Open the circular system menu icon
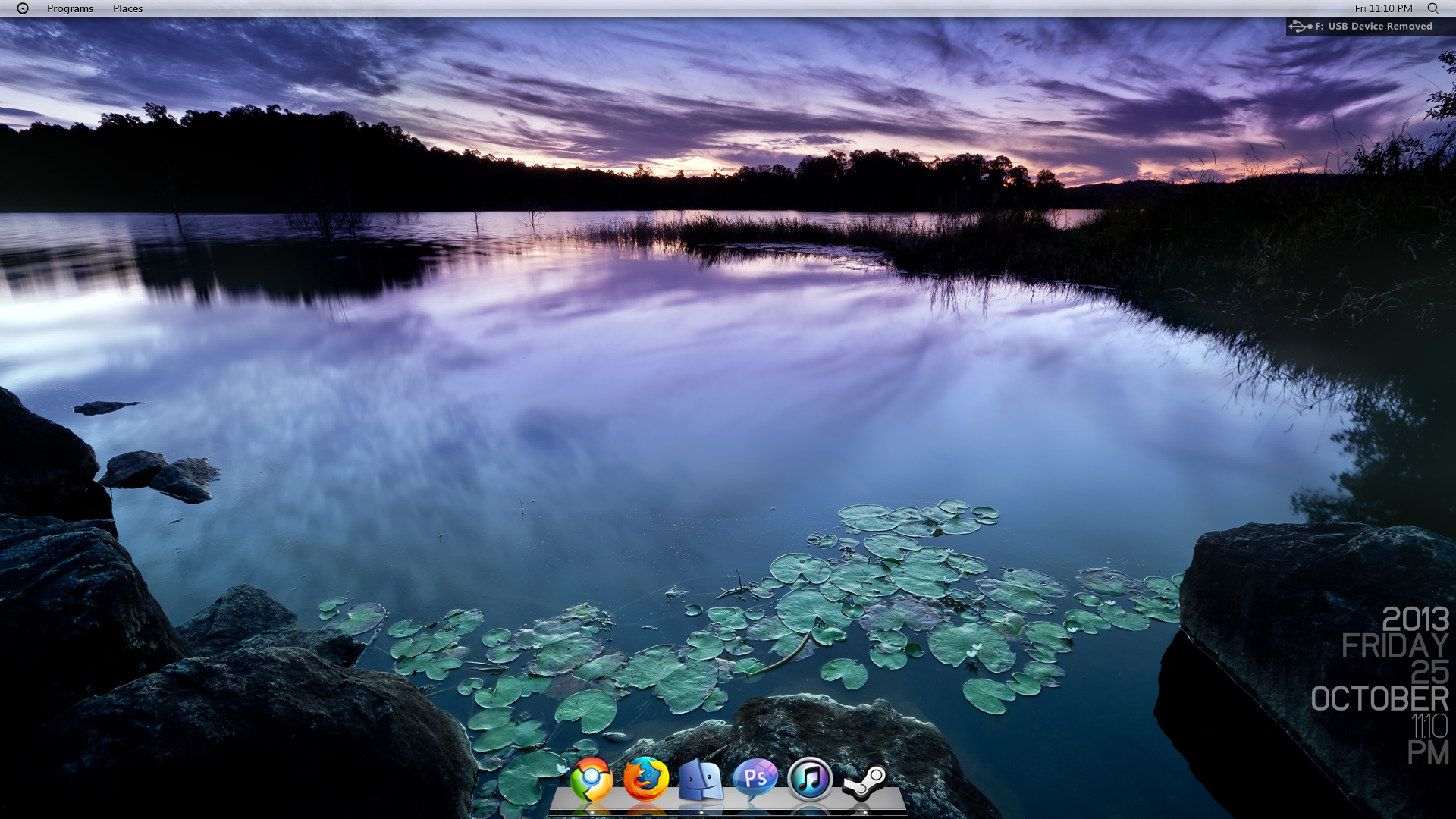 (x=23, y=8)
